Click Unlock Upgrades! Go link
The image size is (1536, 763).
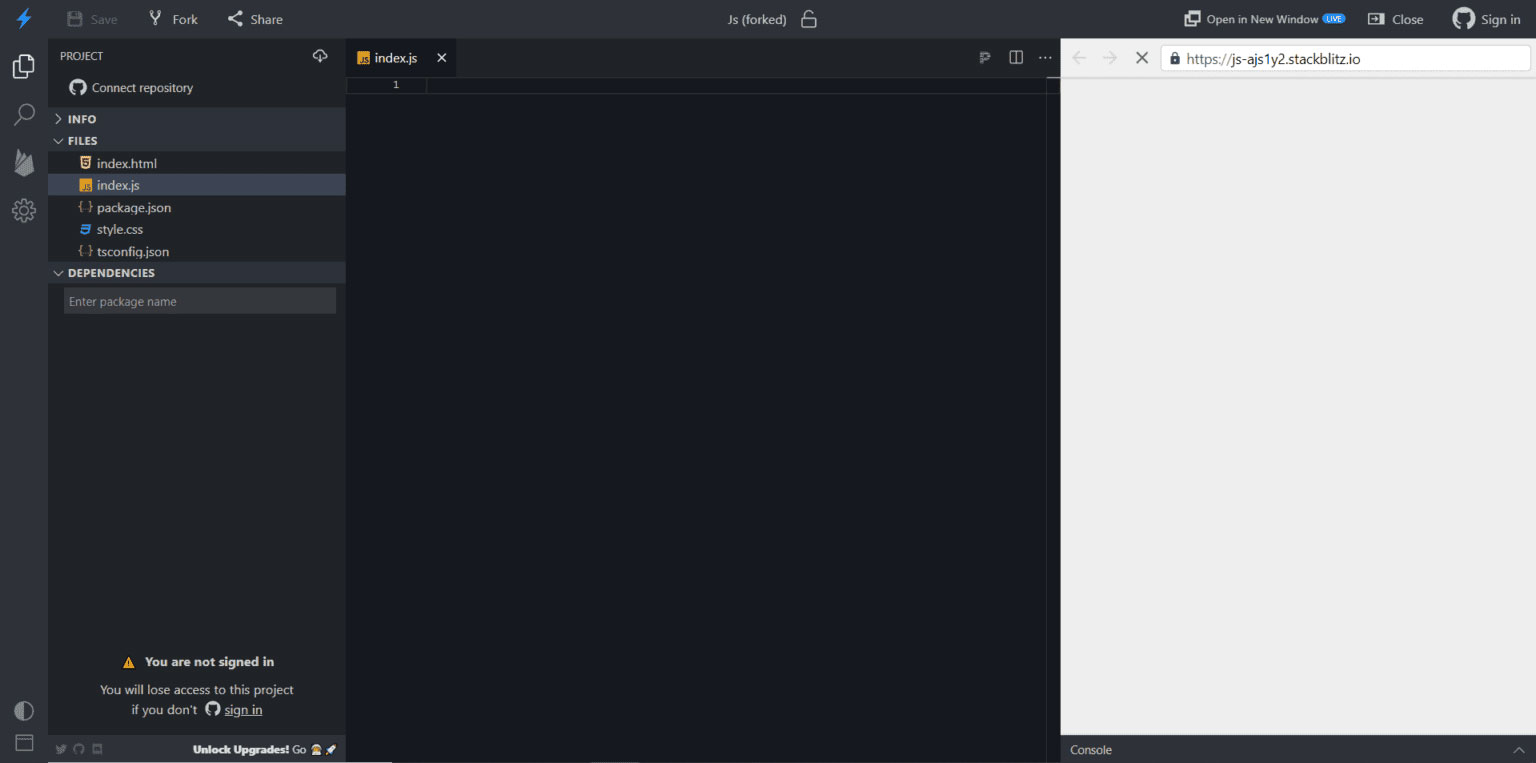pyautogui.click(x=265, y=749)
